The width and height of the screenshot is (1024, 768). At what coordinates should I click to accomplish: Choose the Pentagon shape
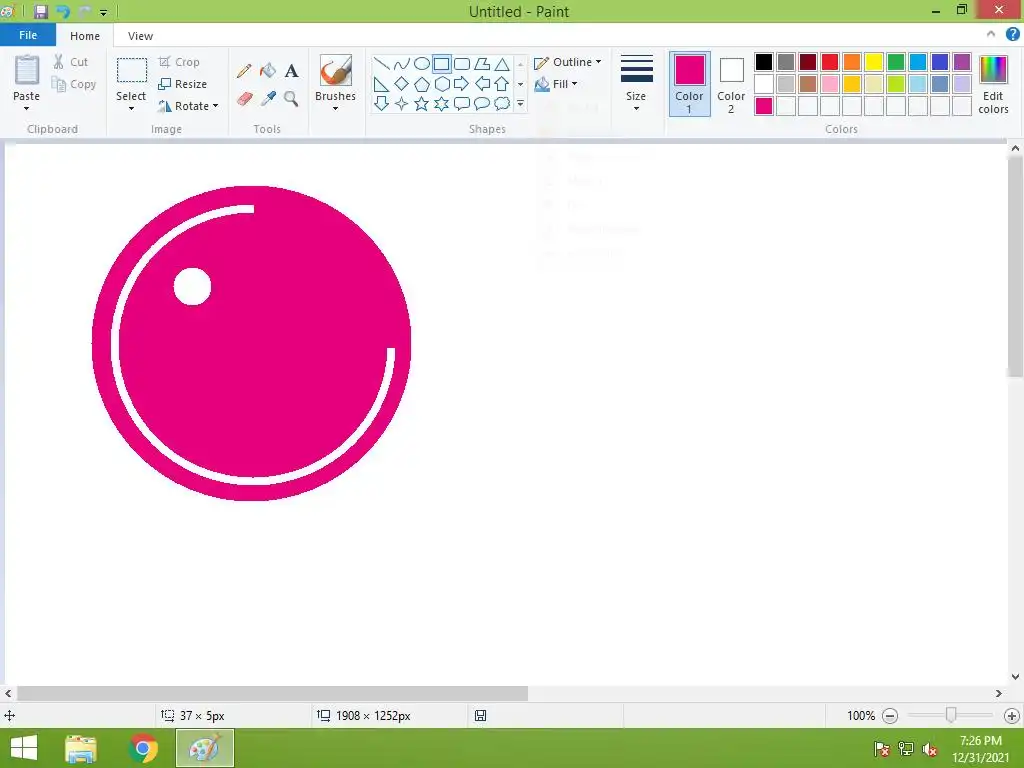[422, 84]
